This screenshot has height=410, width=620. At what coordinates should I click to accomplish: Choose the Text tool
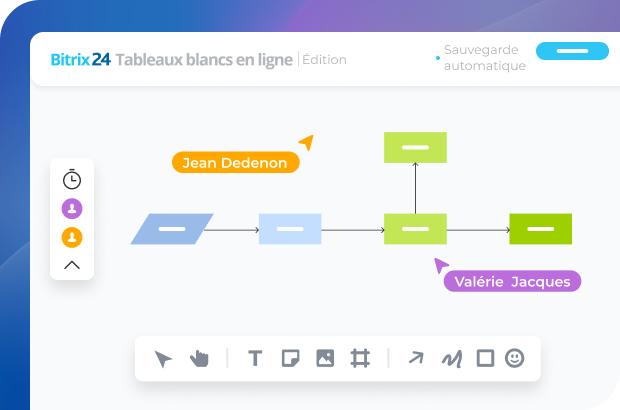pyautogui.click(x=255, y=358)
